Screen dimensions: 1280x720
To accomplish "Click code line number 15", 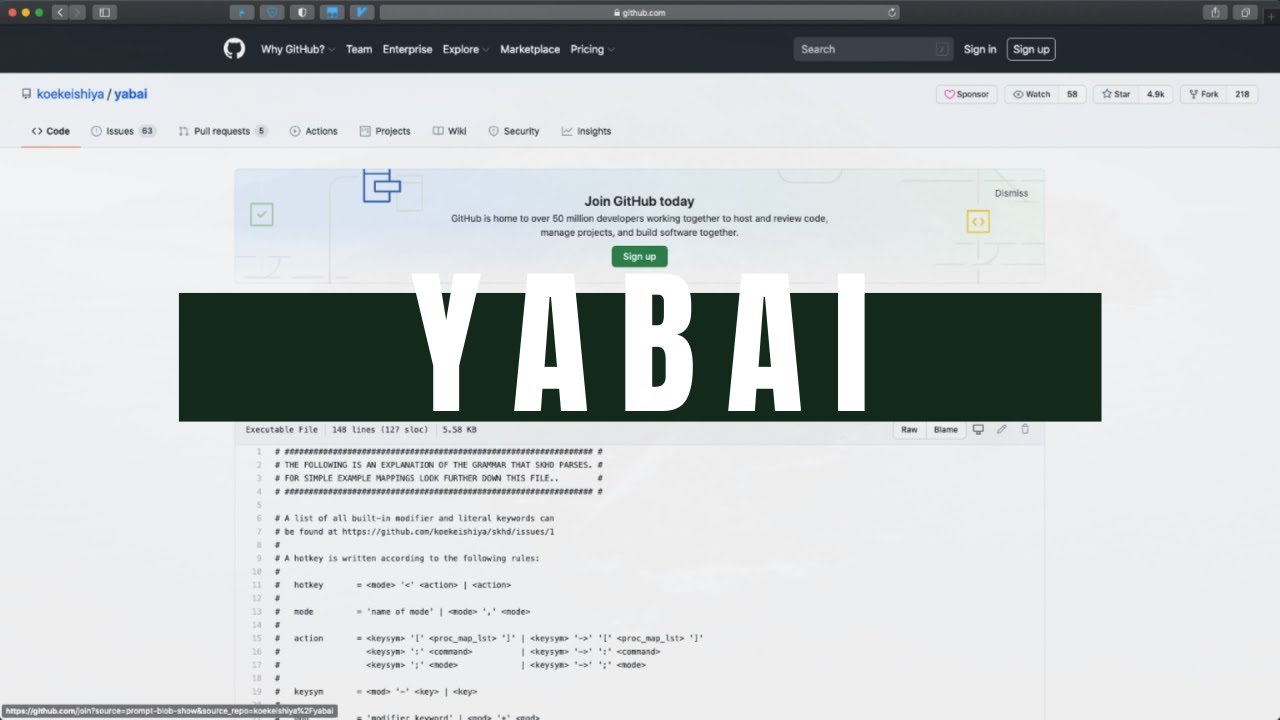I will tap(256, 638).
